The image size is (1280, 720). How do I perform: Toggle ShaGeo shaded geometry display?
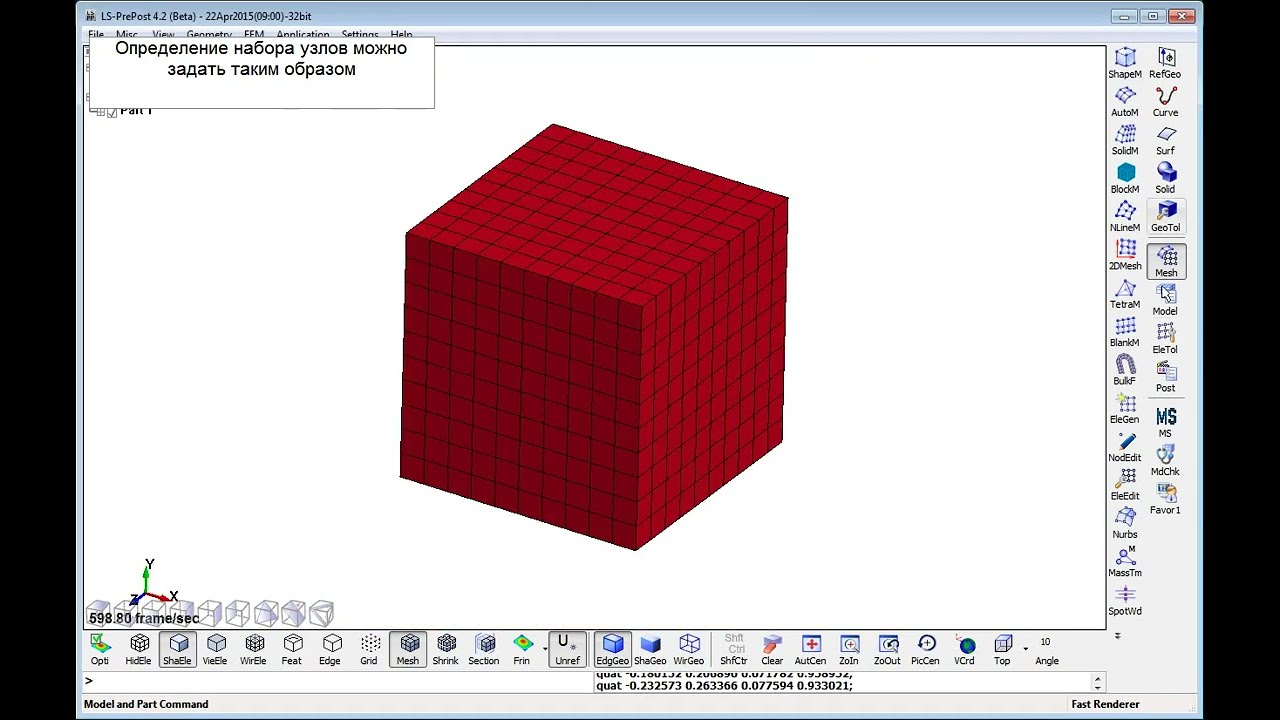tap(650, 650)
